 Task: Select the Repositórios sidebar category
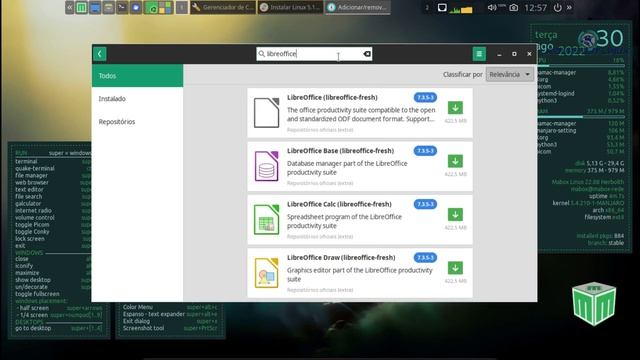(x=138, y=122)
